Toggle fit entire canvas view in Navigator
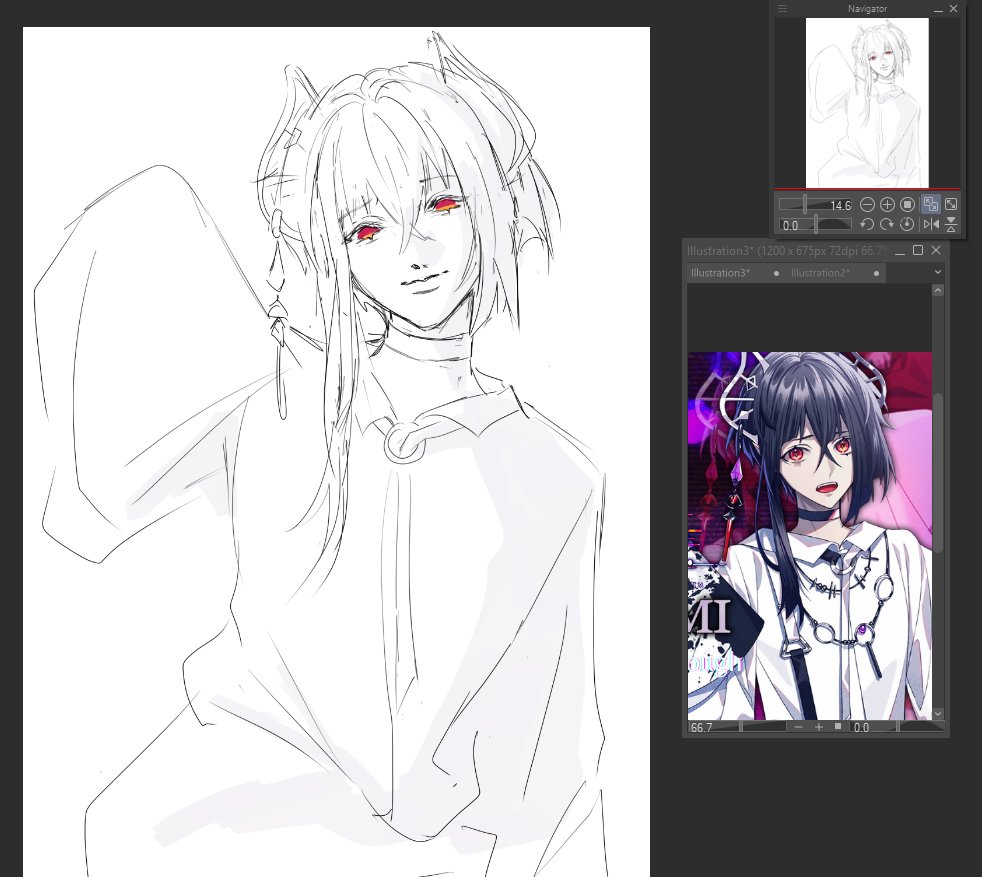The image size is (982, 877). click(x=951, y=204)
